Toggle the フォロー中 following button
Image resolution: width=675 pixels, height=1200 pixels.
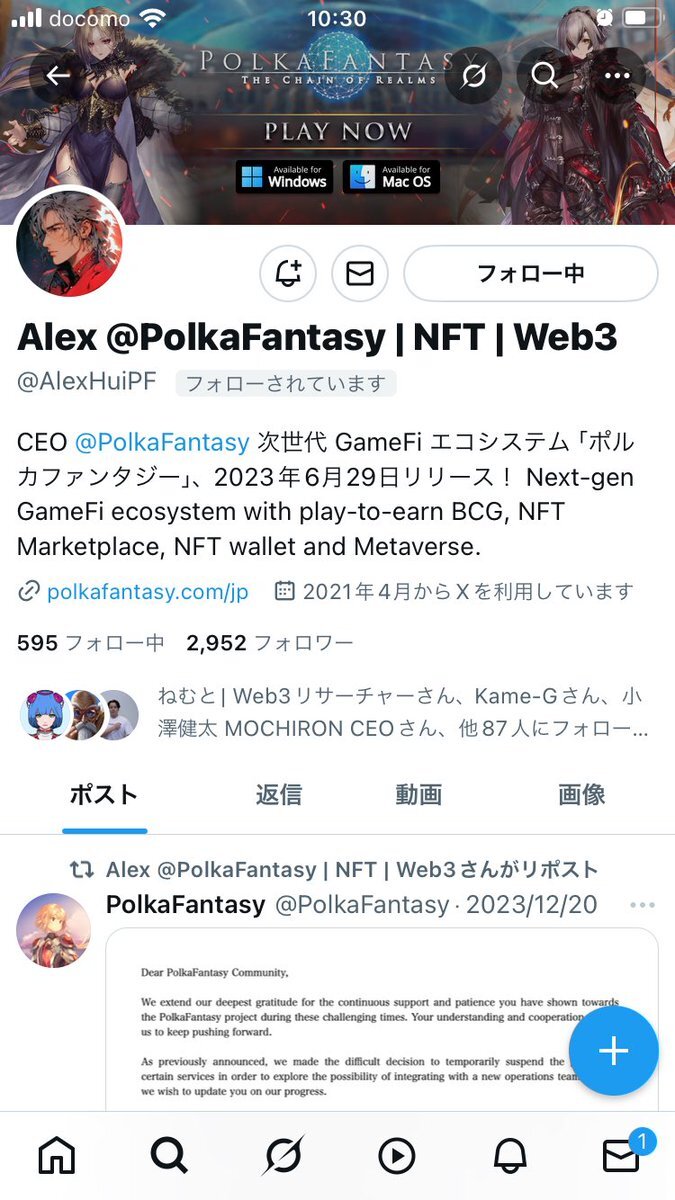tap(531, 273)
